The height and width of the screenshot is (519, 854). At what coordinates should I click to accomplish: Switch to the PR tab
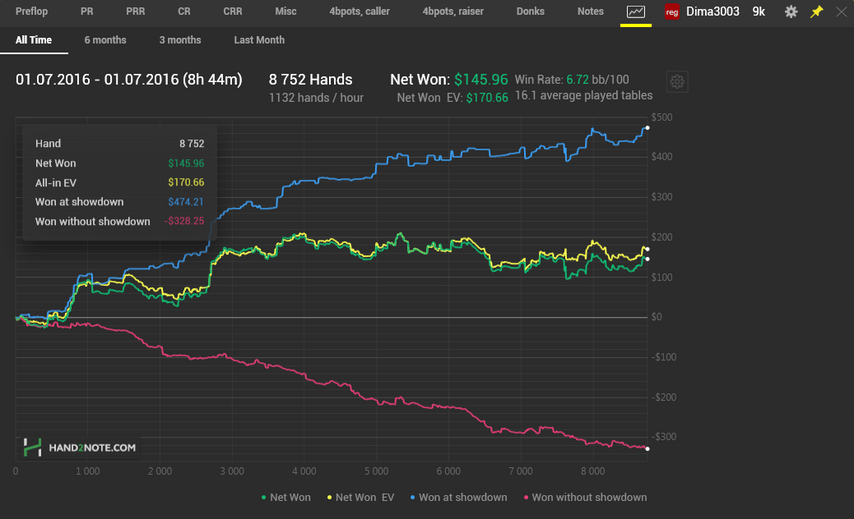pyautogui.click(x=87, y=11)
